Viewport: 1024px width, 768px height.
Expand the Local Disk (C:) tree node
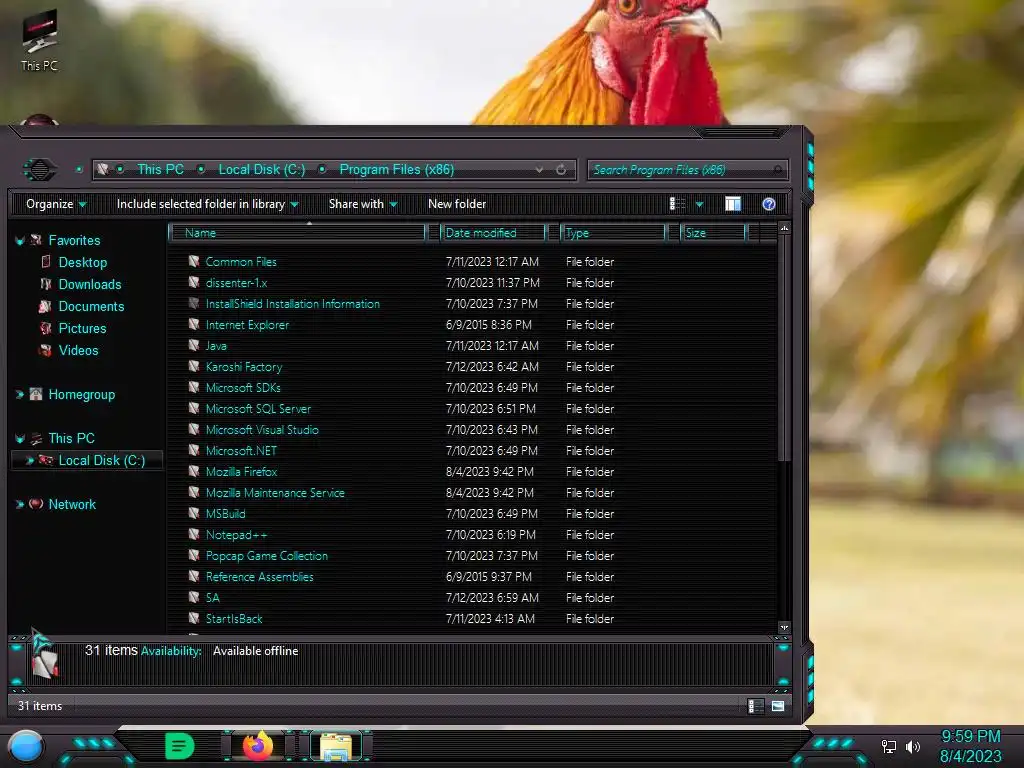click(29, 460)
